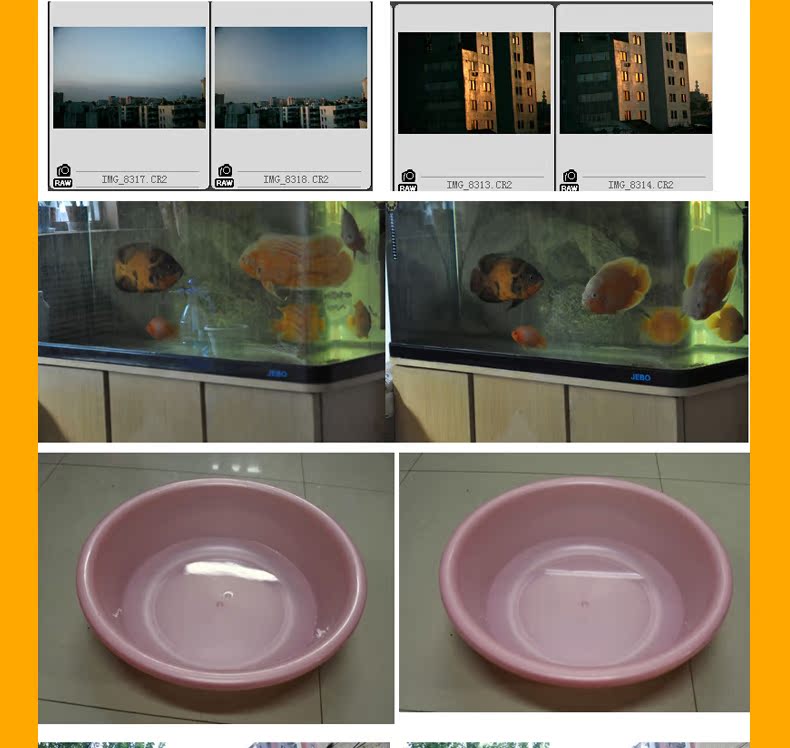View the left pink basin photo with glare
The height and width of the screenshot is (748, 790).
coord(216,588)
